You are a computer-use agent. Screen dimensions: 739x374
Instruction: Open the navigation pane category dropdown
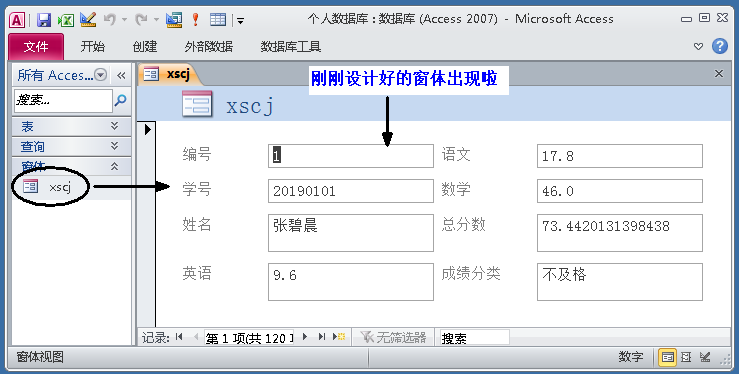[100, 75]
